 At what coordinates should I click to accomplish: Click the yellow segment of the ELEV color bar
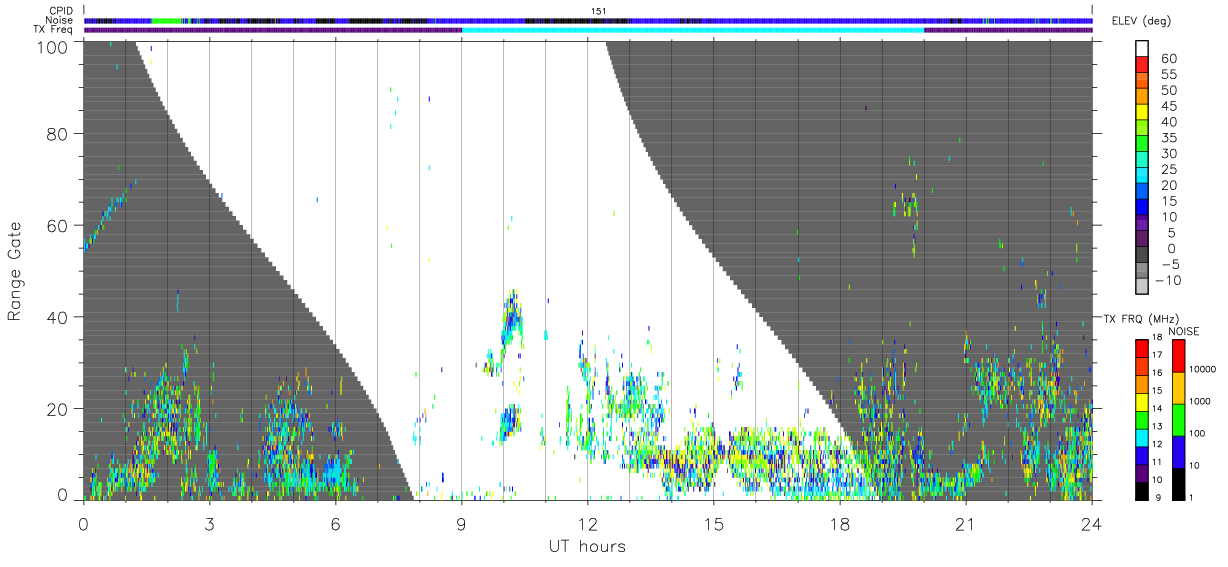pos(1142,113)
